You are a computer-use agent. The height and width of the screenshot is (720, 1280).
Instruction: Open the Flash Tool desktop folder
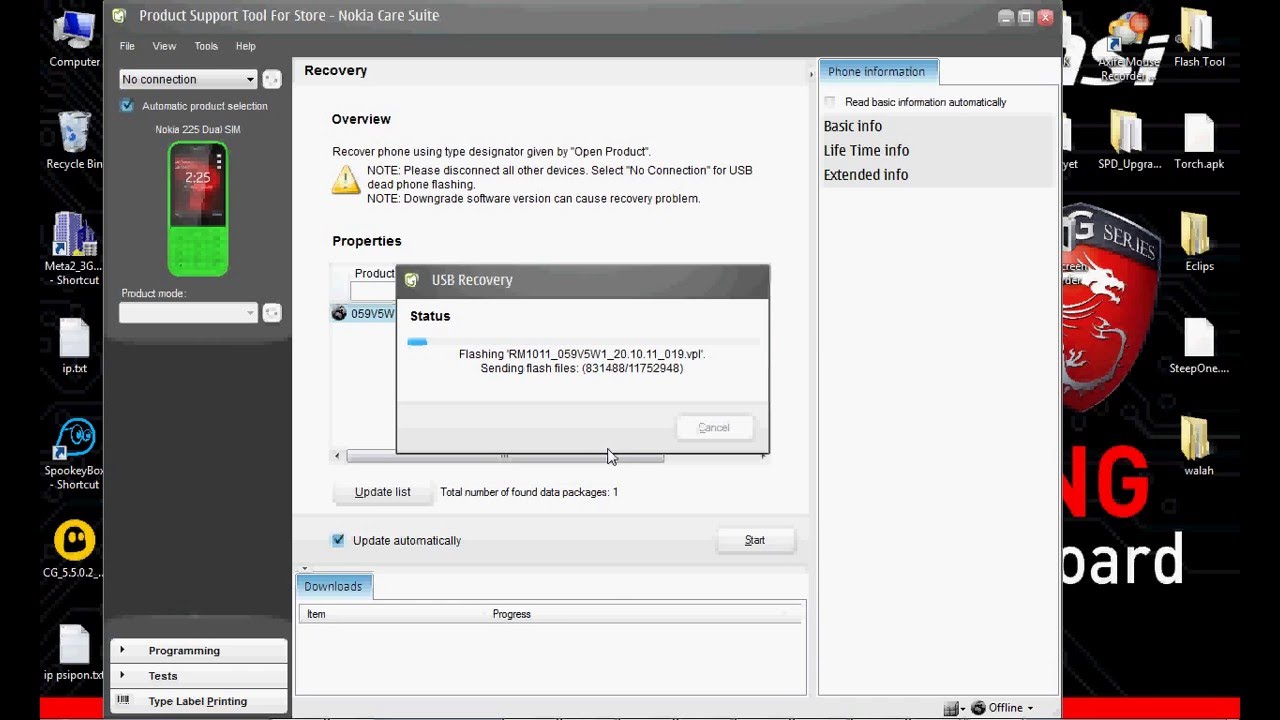click(1199, 38)
